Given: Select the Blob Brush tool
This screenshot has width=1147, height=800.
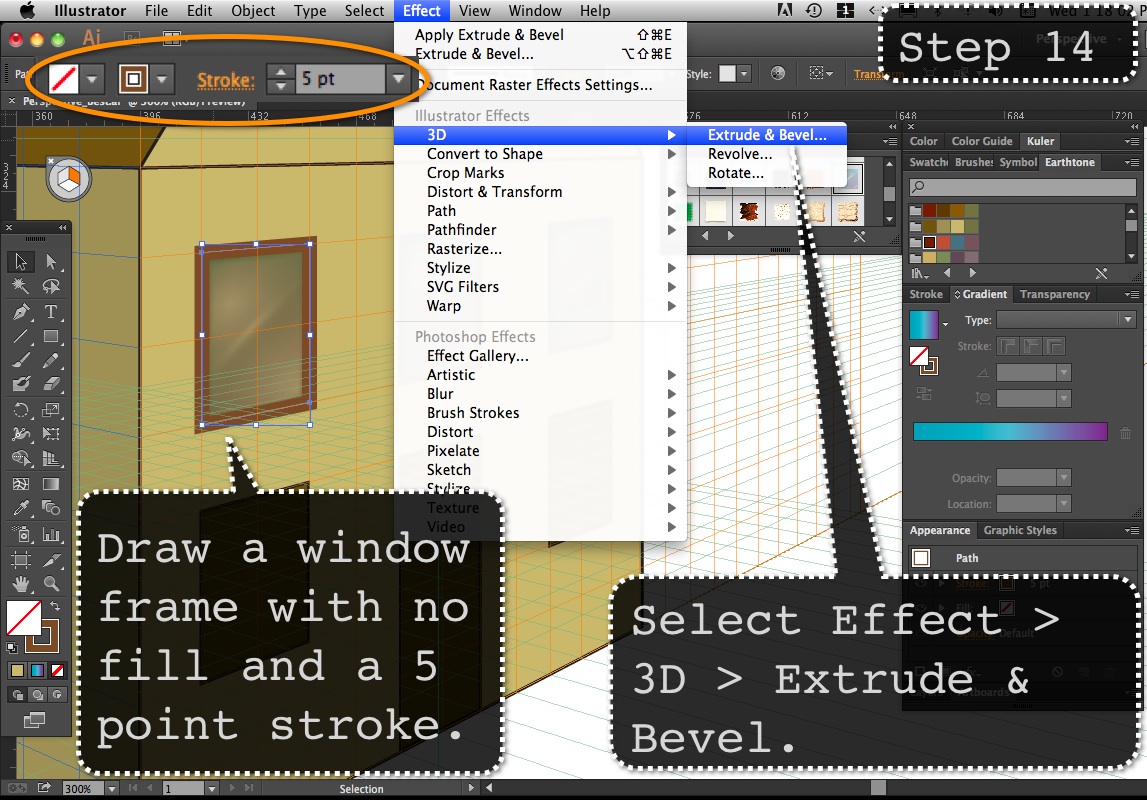Looking at the screenshot, I should (x=20, y=384).
